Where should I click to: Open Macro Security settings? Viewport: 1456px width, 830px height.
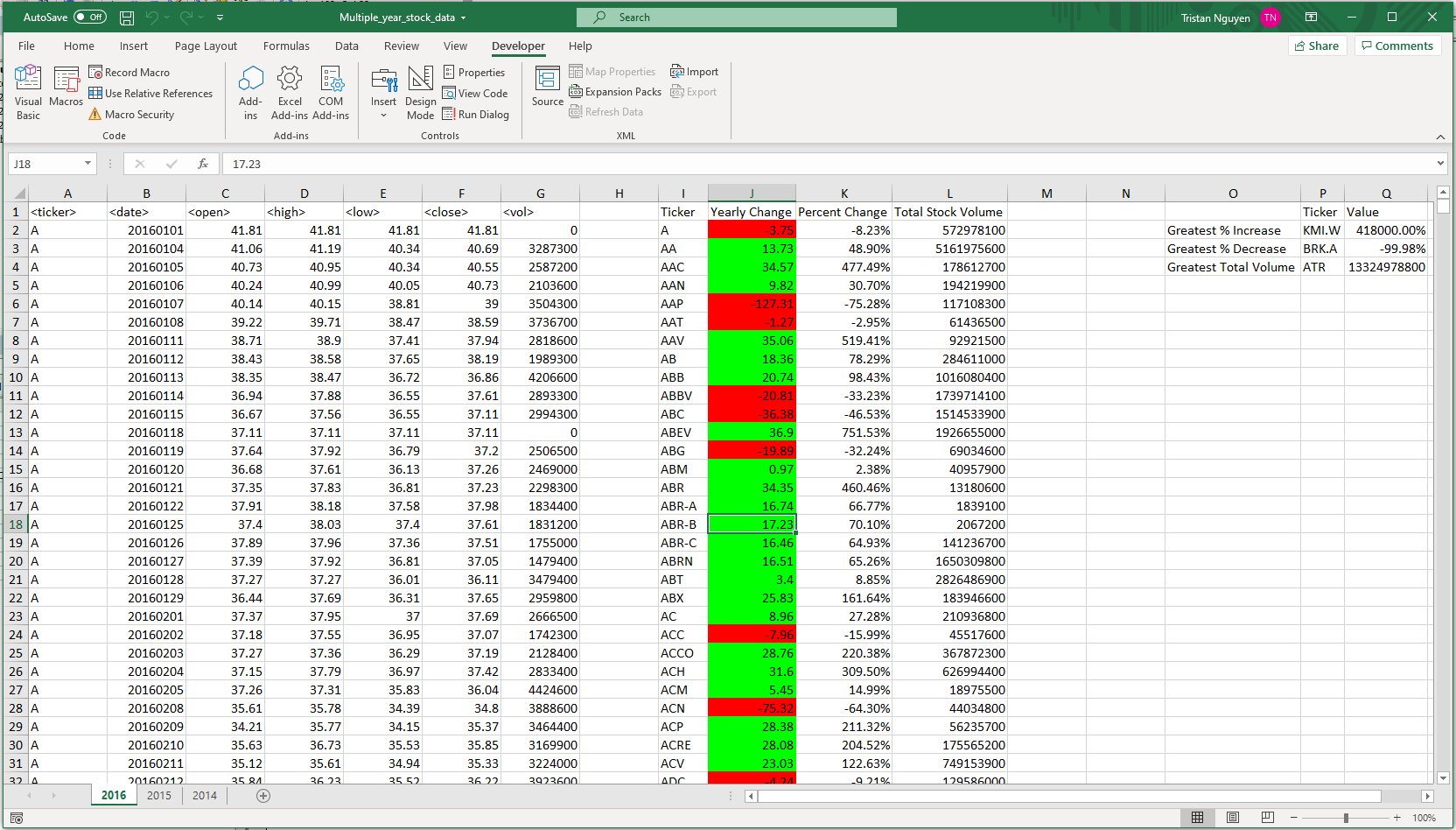point(131,115)
